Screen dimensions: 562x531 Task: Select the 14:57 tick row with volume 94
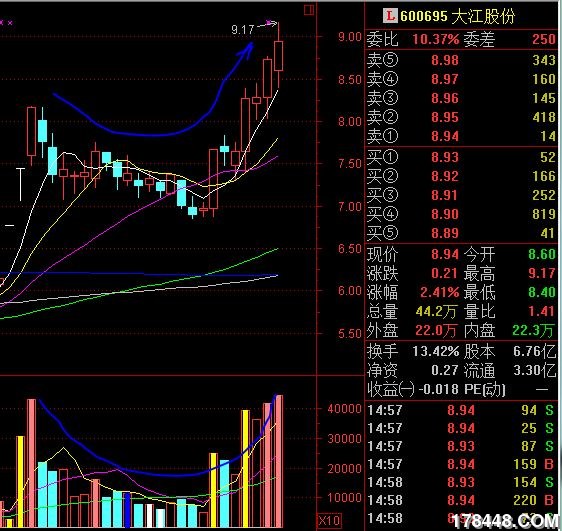[461, 410]
